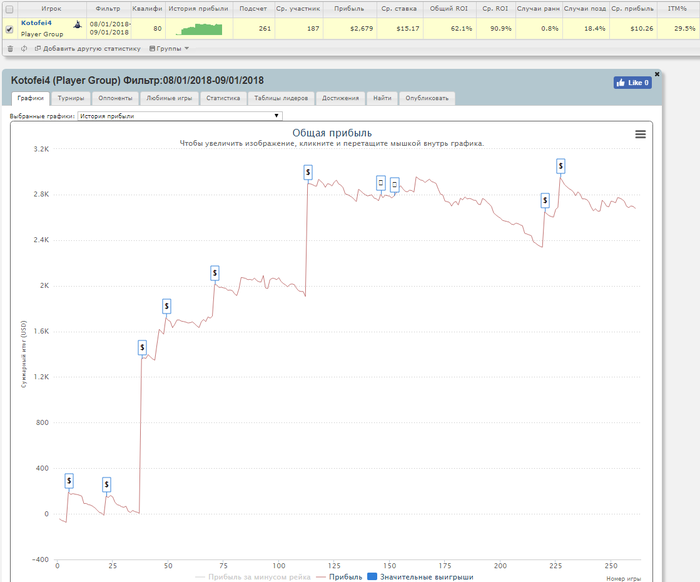Sort by the Игрок column header

(x=51, y=8)
